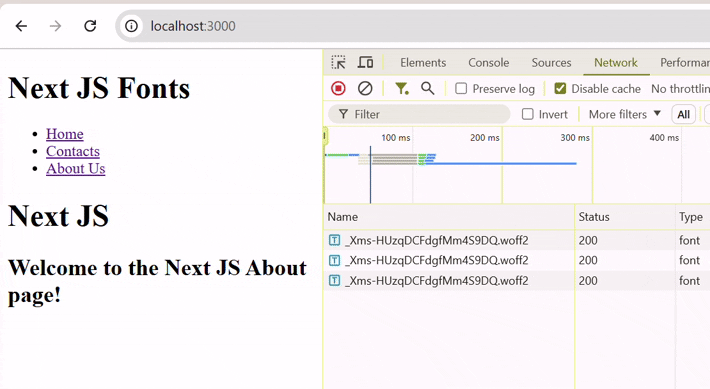Select the first _Xms-HUzqDCFdgfMm4S9DQ.woff2 request name
Viewport: 710px width, 389px height.
(437, 240)
